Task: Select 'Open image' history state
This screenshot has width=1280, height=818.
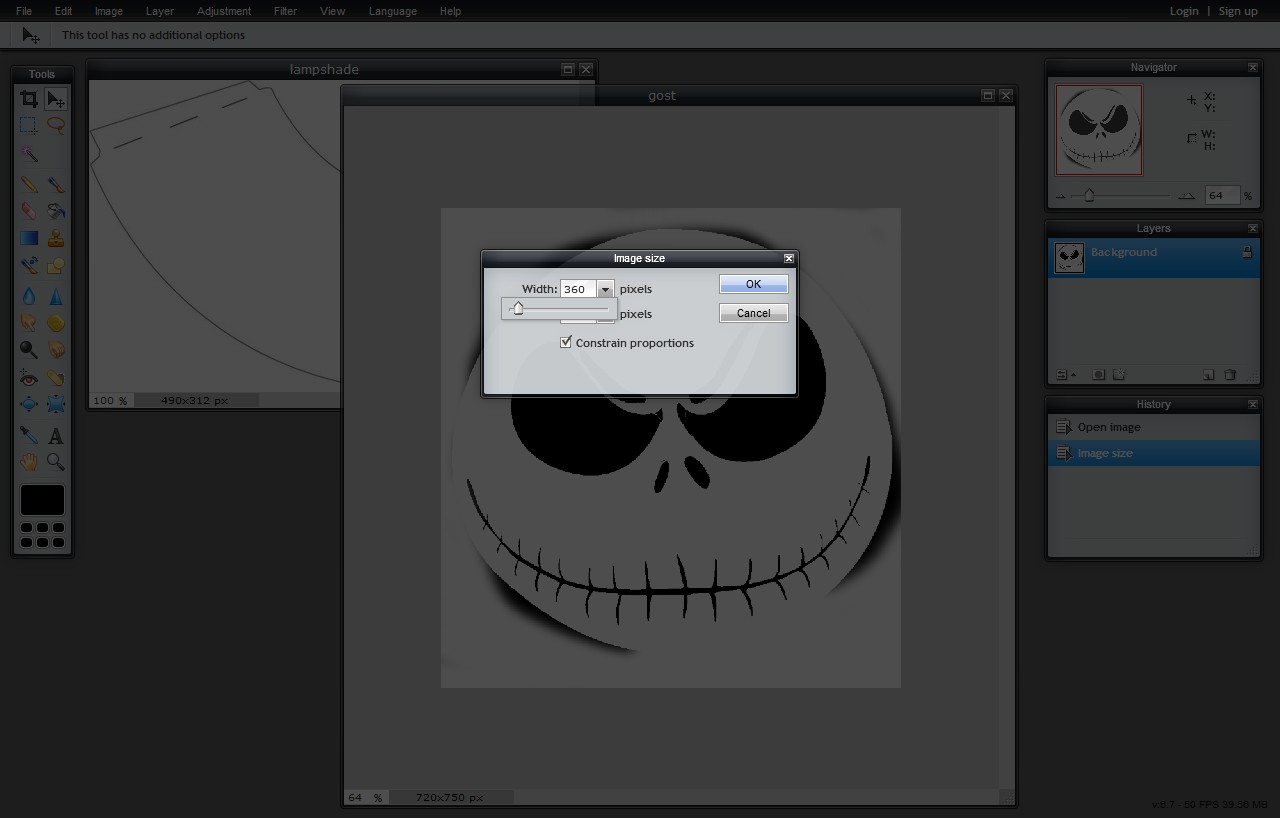Action: pyautogui.click(x=1153, y=427)
